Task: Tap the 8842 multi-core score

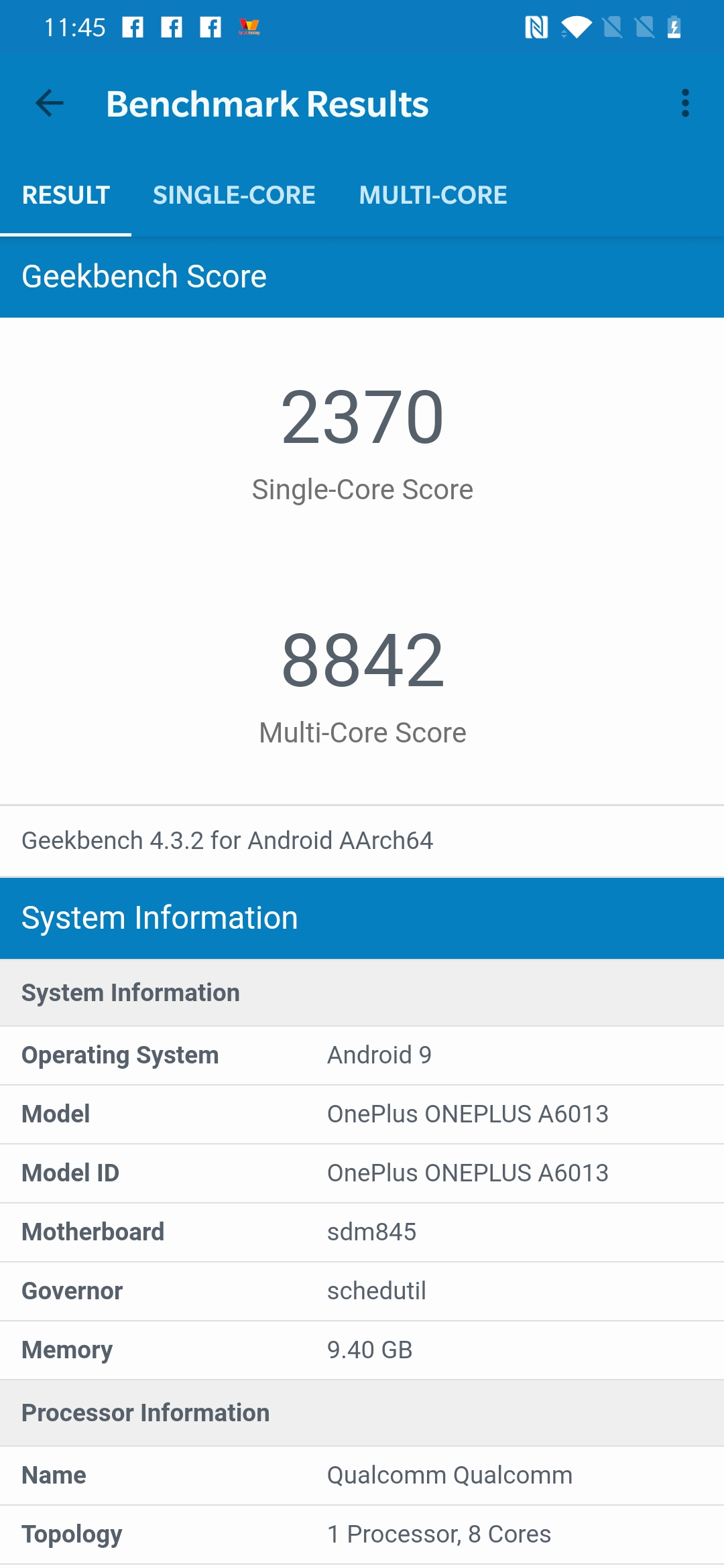Action: tap(362, 661)
